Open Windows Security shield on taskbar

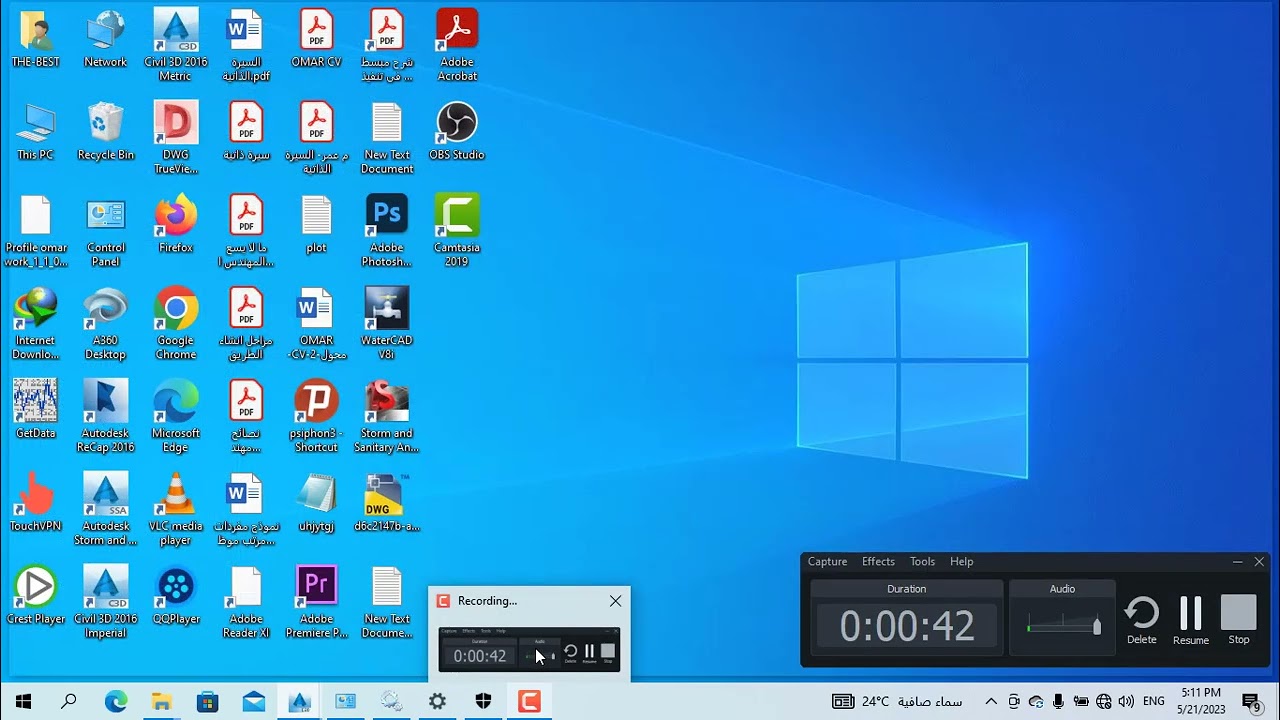pos(483,702)
